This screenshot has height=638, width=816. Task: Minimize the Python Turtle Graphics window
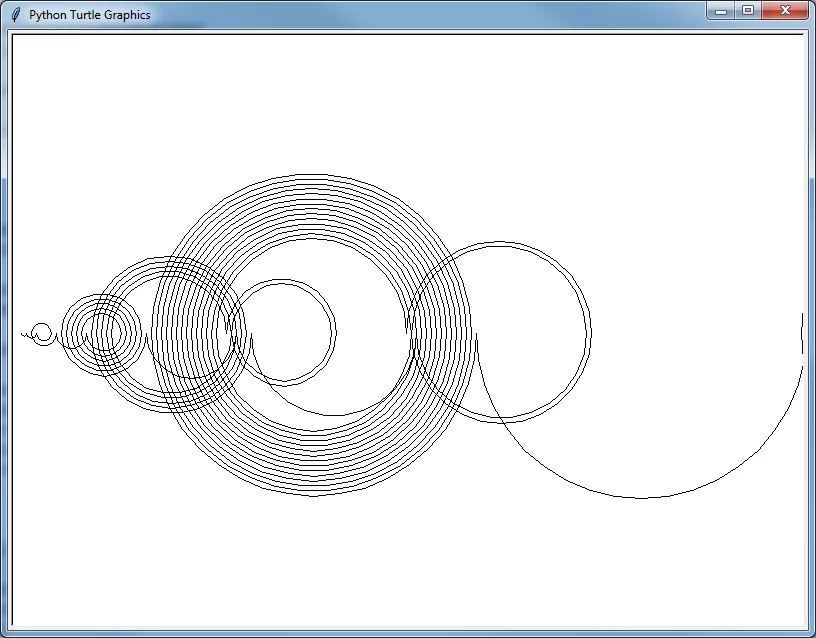point(721,10)
